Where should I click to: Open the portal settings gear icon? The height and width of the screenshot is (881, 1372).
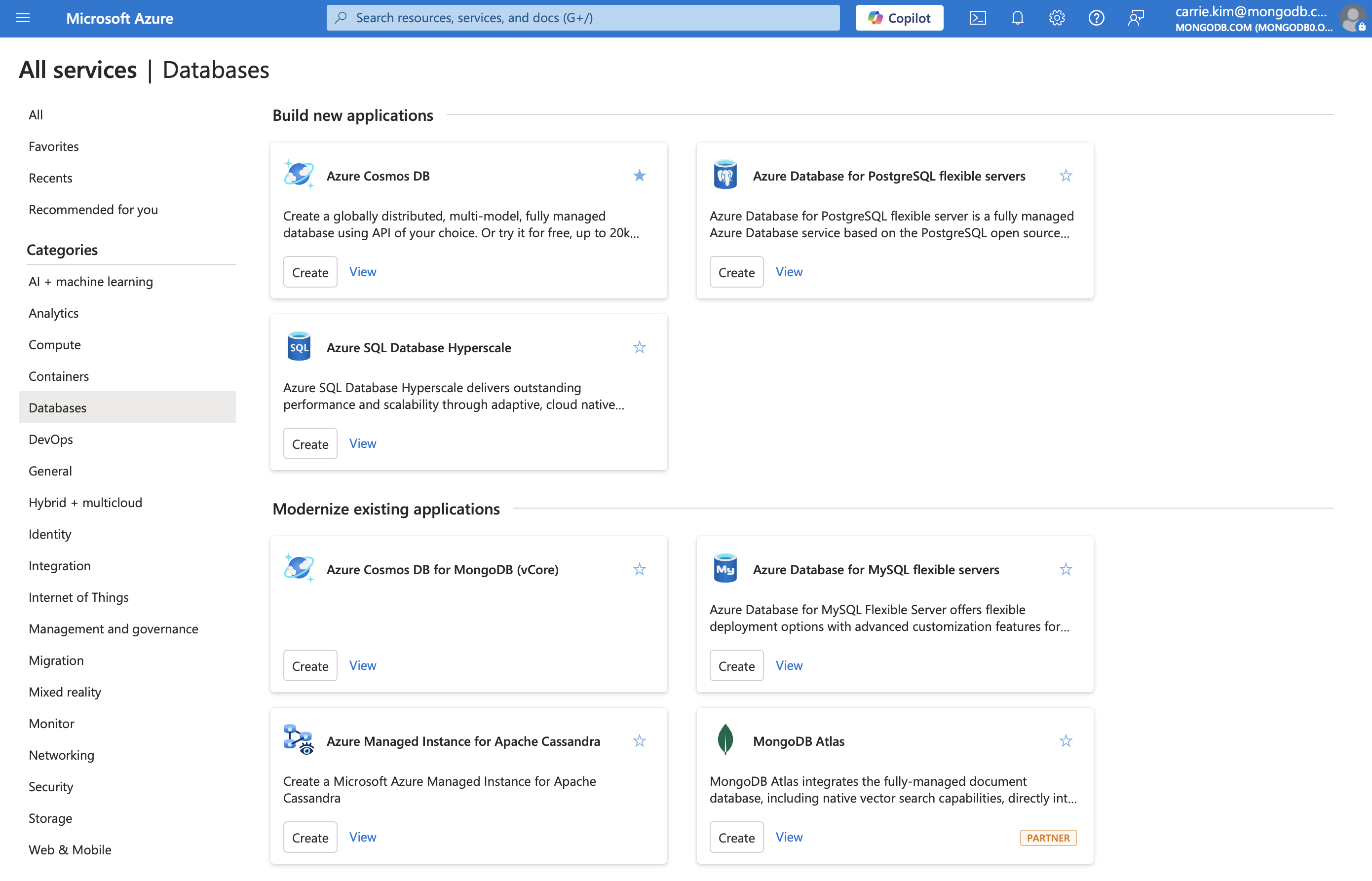pos(1057,18)
